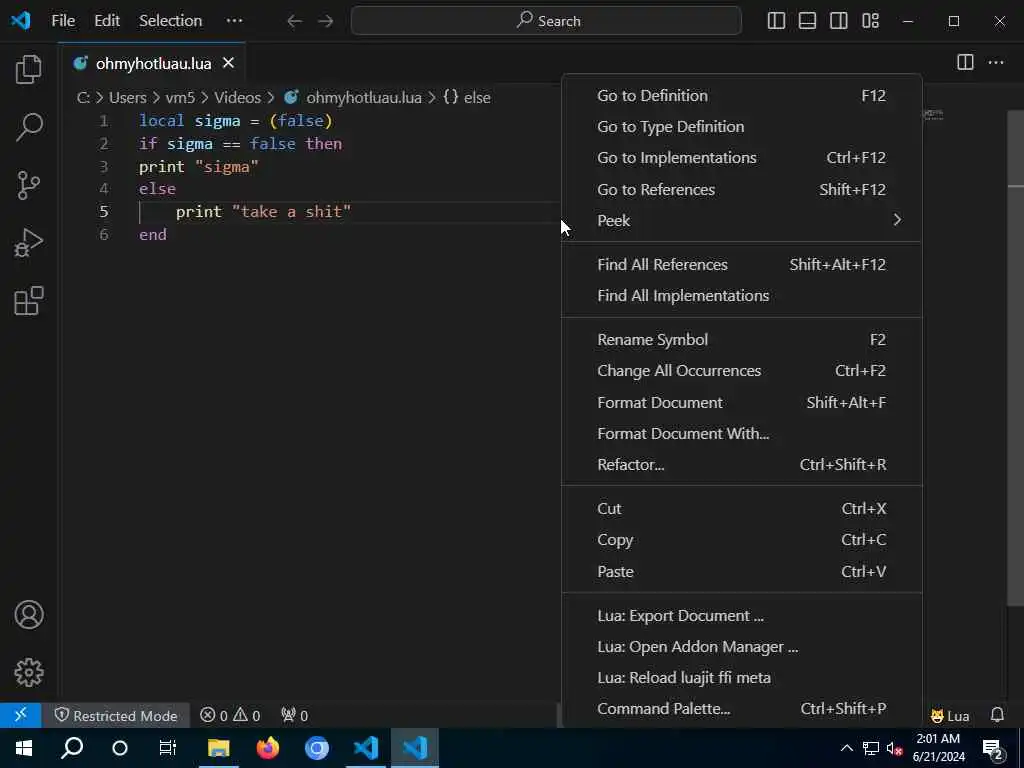Select the ohmyhotluau.lua editor tab
The image size is (1024, 768).
152,63
